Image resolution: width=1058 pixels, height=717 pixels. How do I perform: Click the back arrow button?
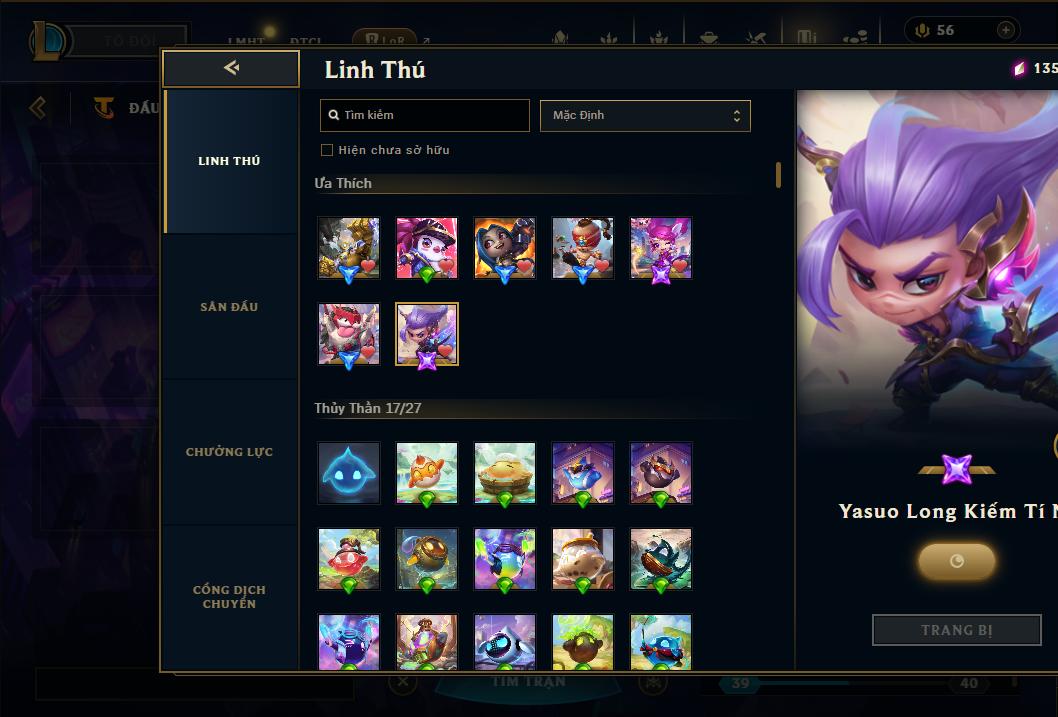(x=231, y=68)
